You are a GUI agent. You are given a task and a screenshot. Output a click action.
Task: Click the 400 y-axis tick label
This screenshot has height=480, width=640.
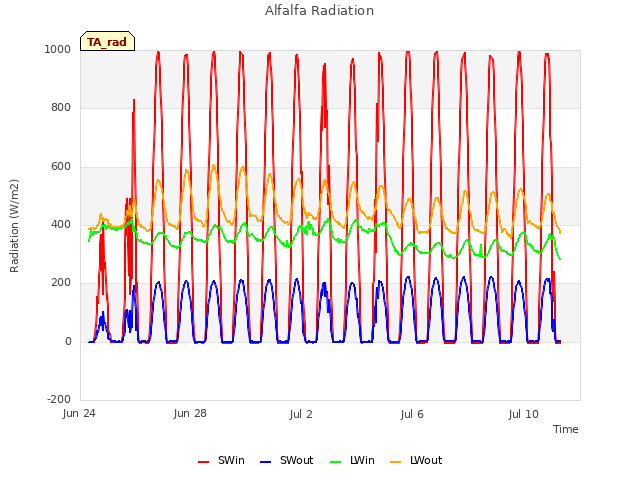[61, 224]
